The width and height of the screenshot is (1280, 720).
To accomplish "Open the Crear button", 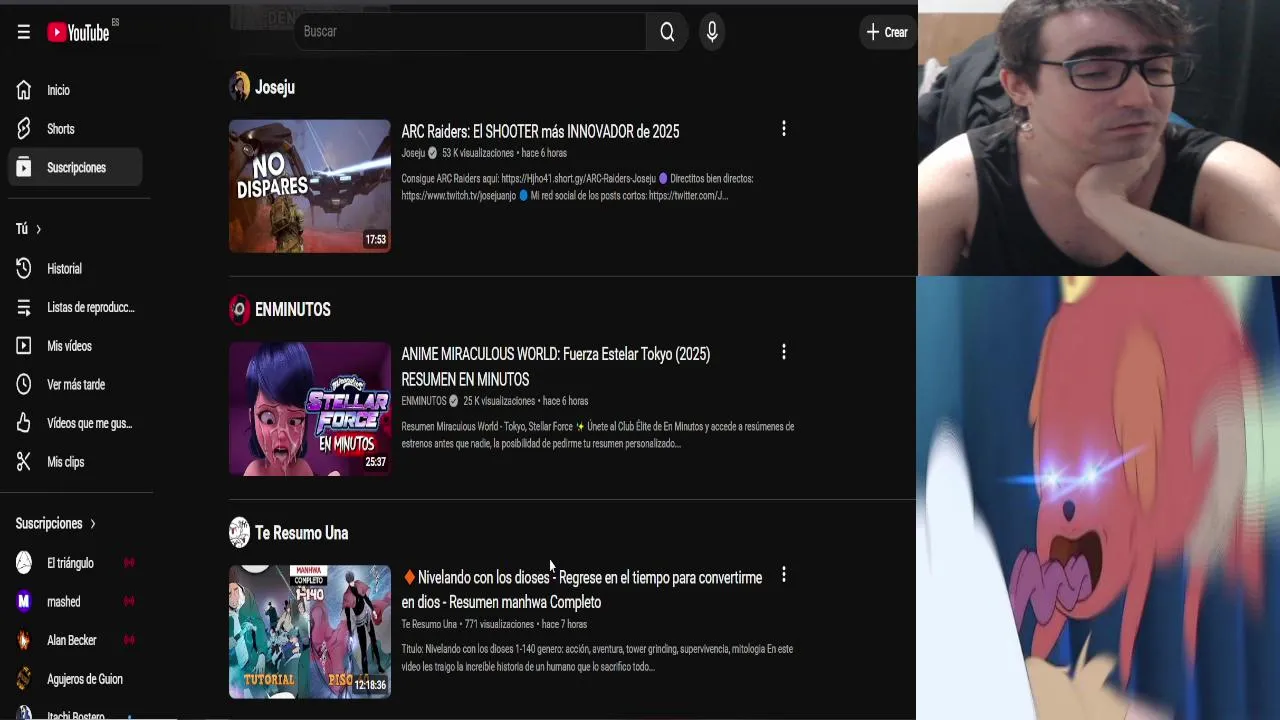I will pos(887,32).
